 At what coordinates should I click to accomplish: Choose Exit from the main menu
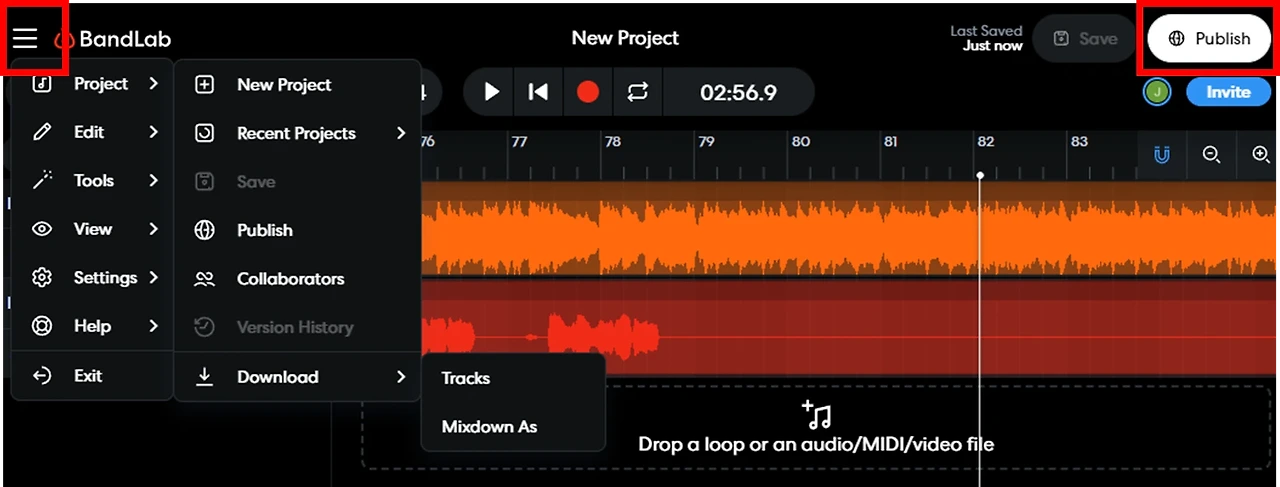pyautogui.click(x=92, y=376)
